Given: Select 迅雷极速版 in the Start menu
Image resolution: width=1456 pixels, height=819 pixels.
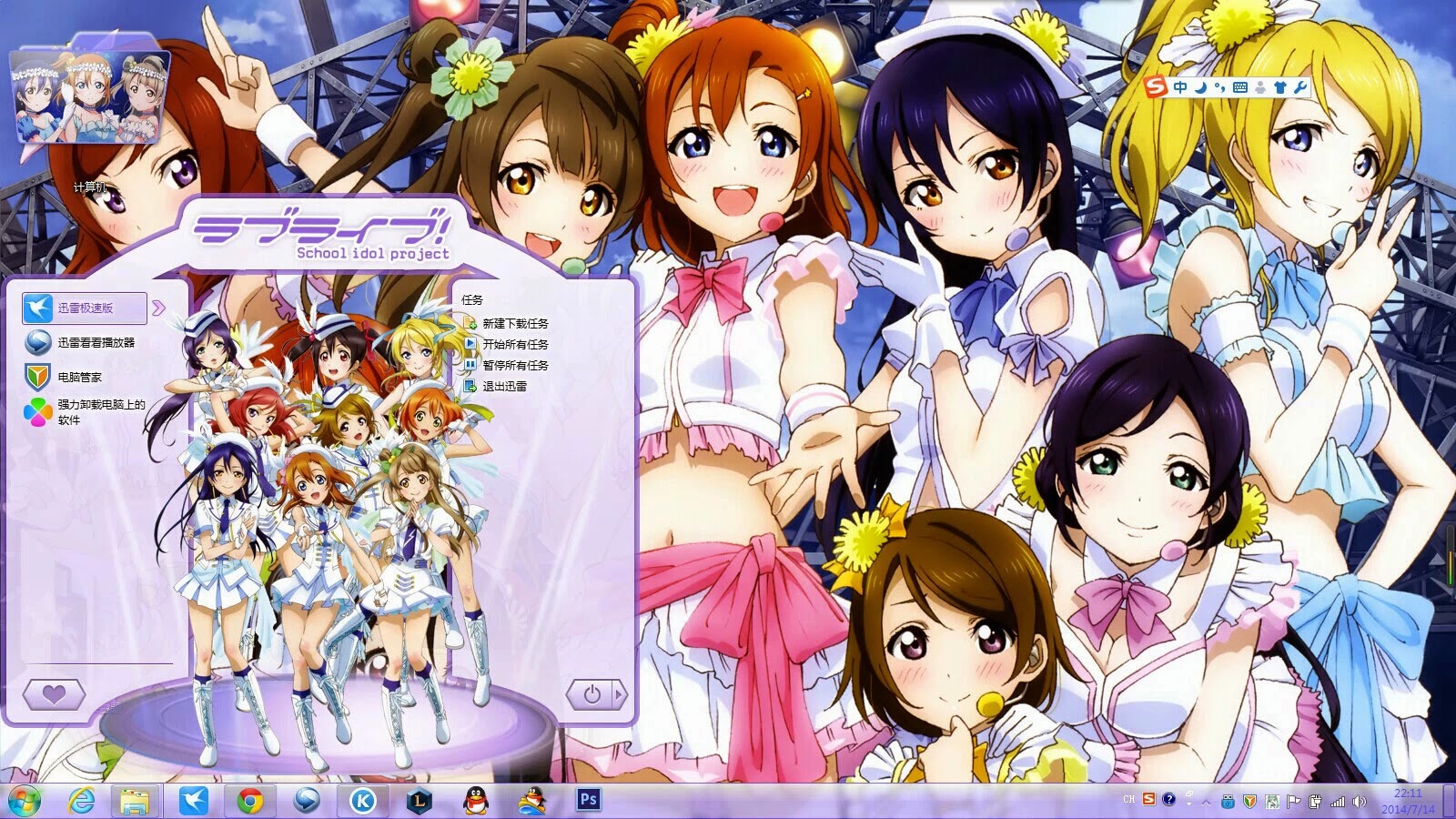Looking at the screenshot, I should [85, 308].
